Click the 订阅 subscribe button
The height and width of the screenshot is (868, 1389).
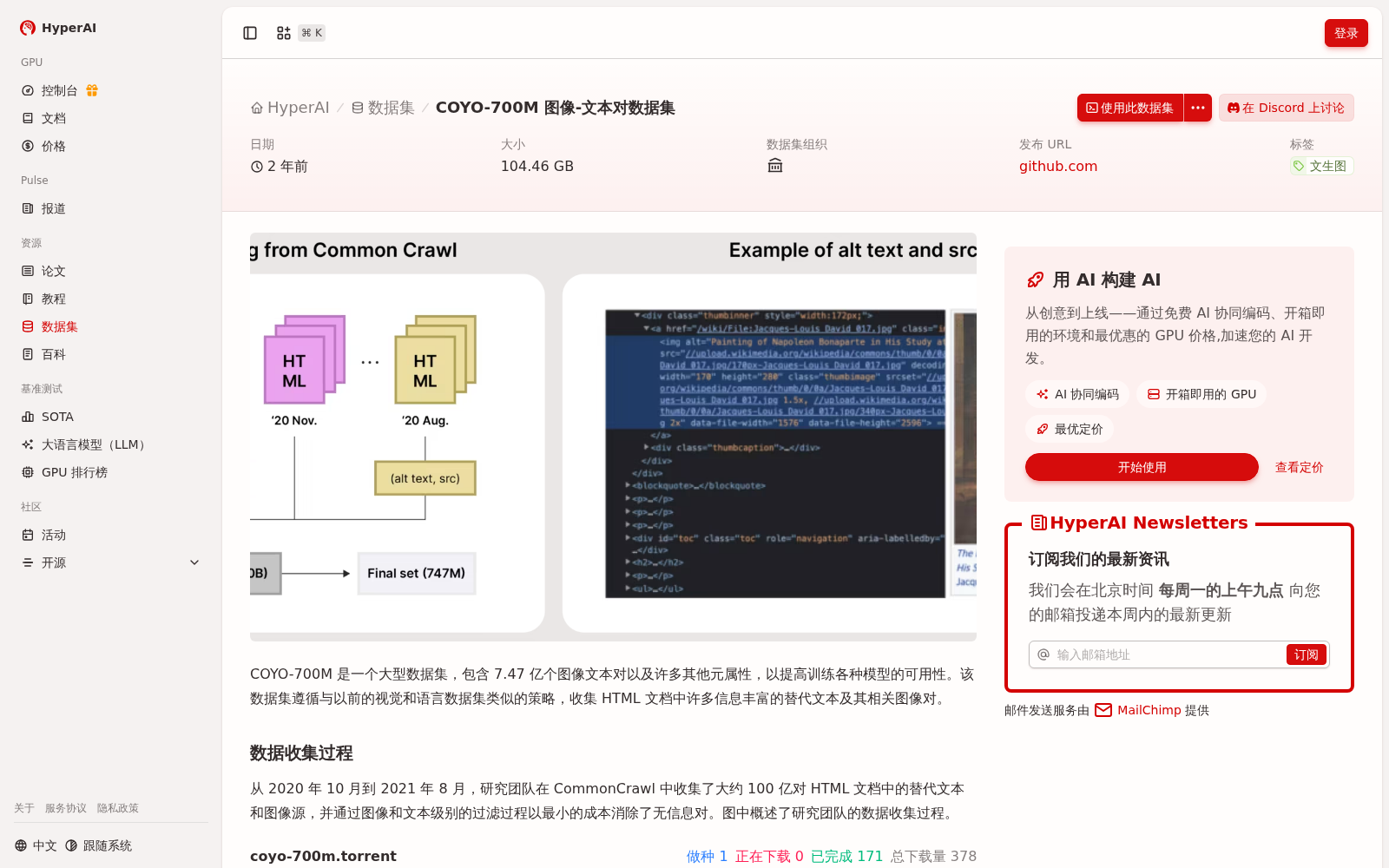[1306, 654]
